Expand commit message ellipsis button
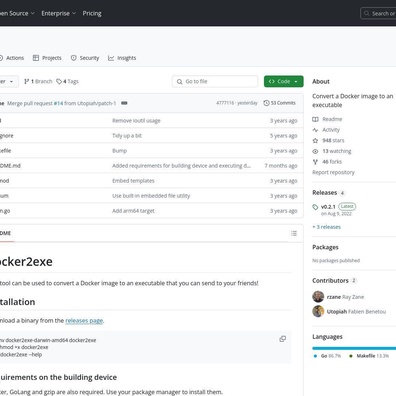 124,103
